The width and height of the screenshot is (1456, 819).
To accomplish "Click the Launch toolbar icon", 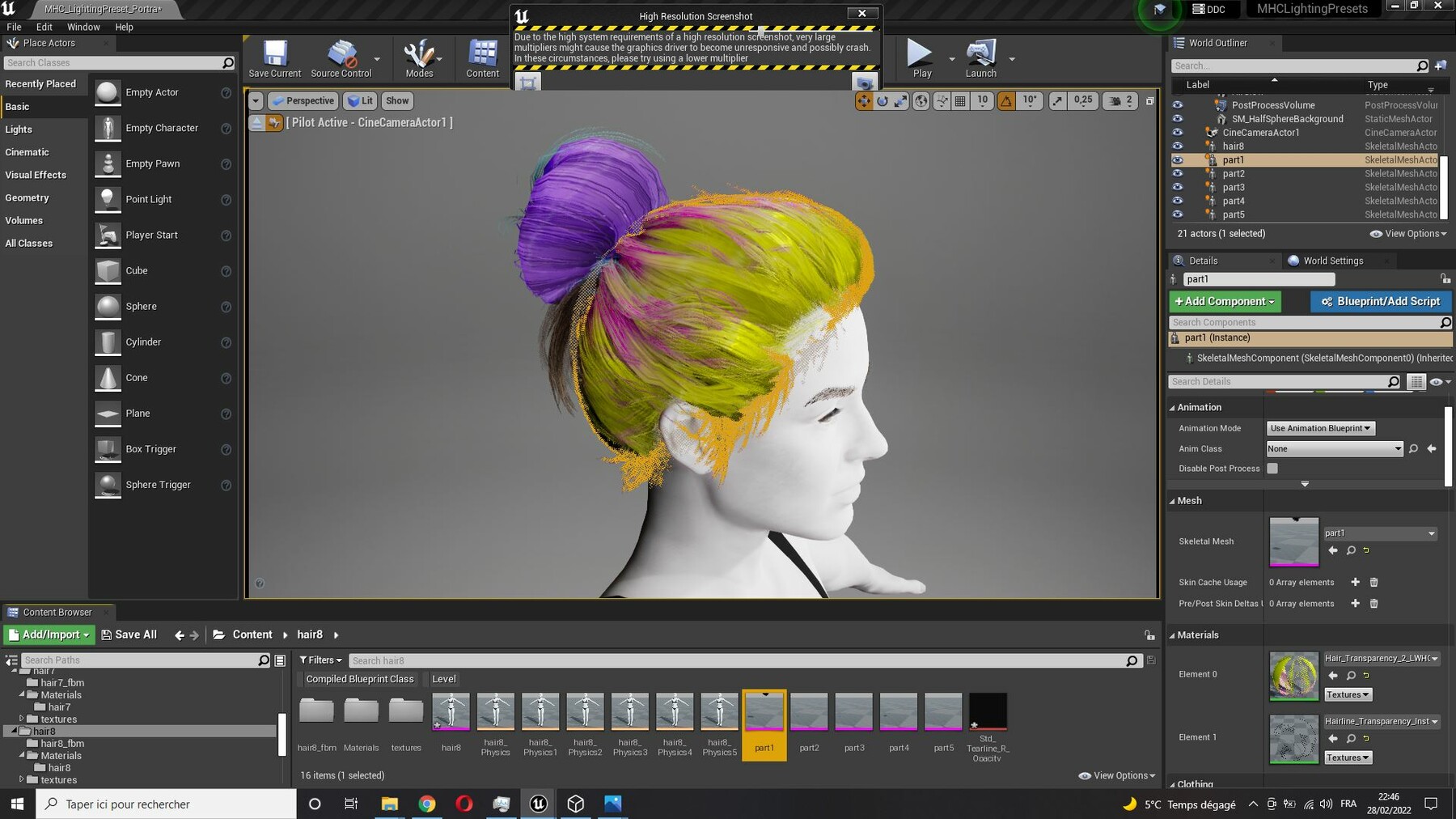I will pos(981,59).
